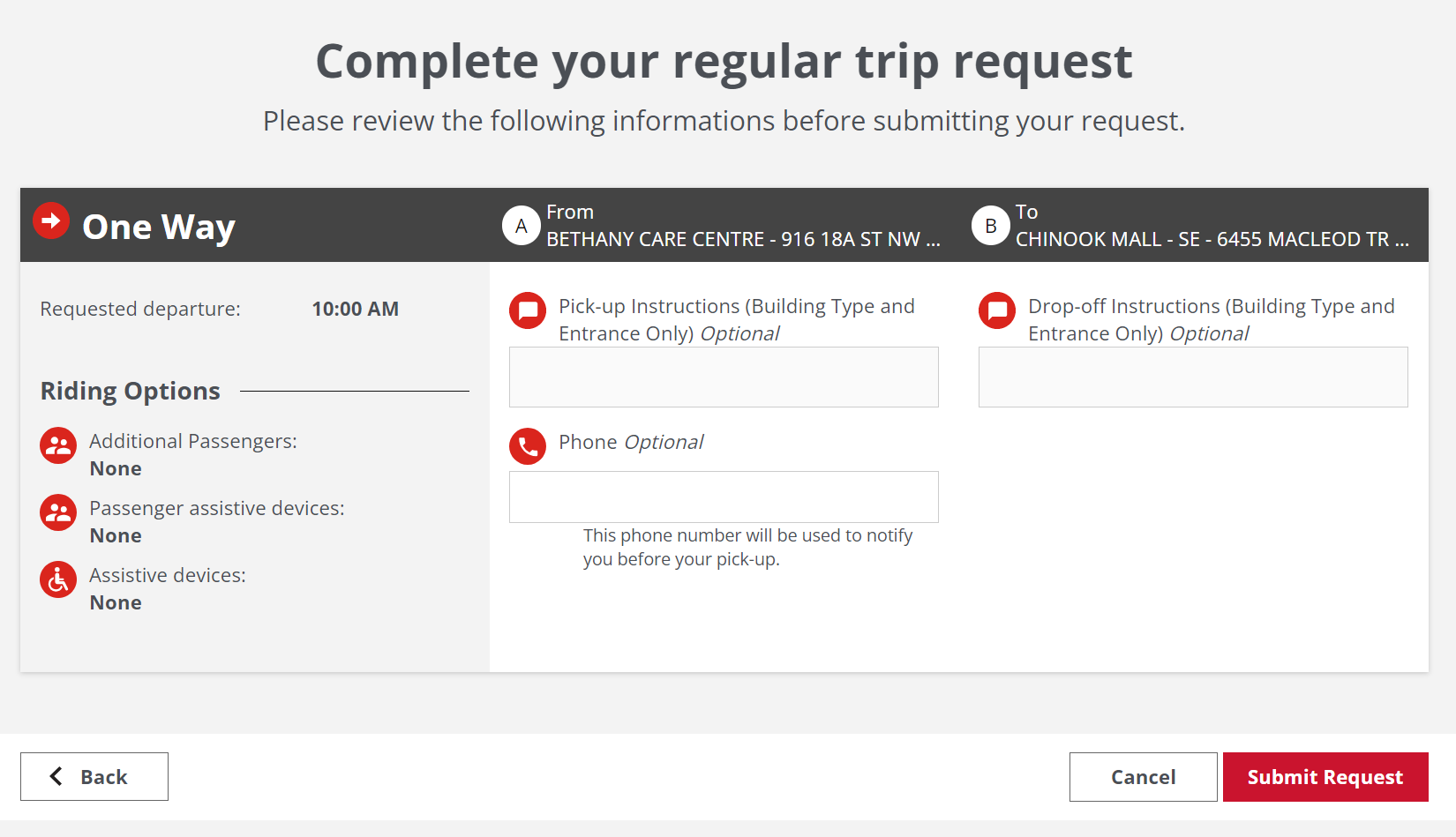Click the red phone icon

(x=528, y=446)
